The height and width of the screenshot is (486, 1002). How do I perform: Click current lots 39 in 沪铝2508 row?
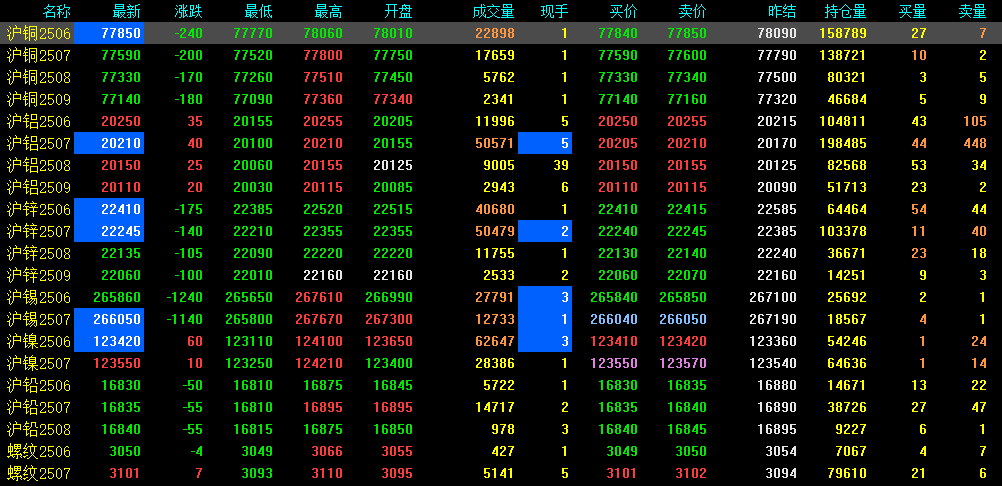(x=560, y=166)
